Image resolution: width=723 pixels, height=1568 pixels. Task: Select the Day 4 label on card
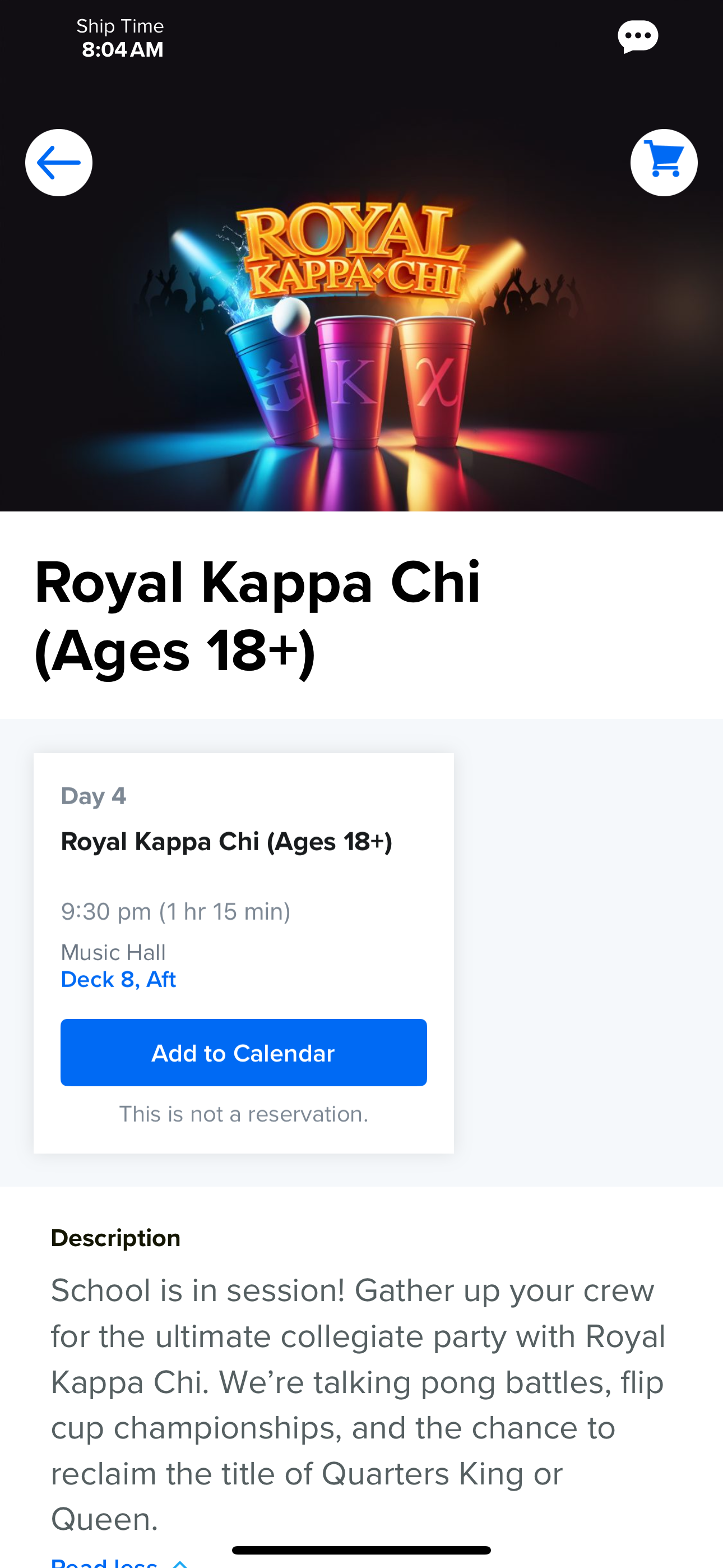point(93,796)
